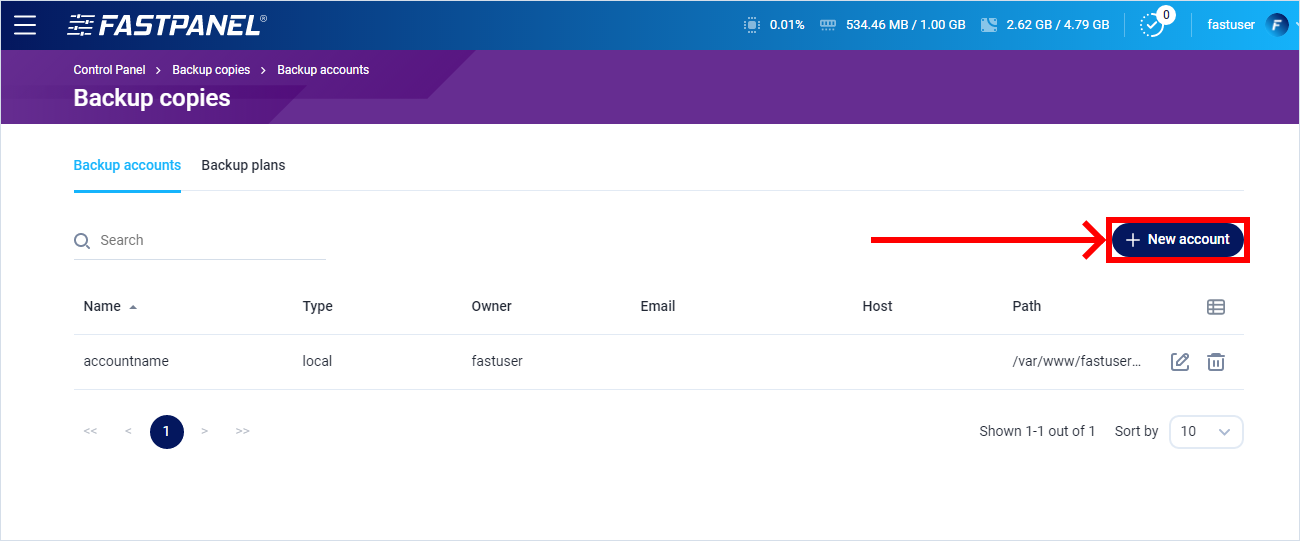Click the Backup accounts breadcrumb
Viewport: 1300px width, 541px height.
[323, 70]
